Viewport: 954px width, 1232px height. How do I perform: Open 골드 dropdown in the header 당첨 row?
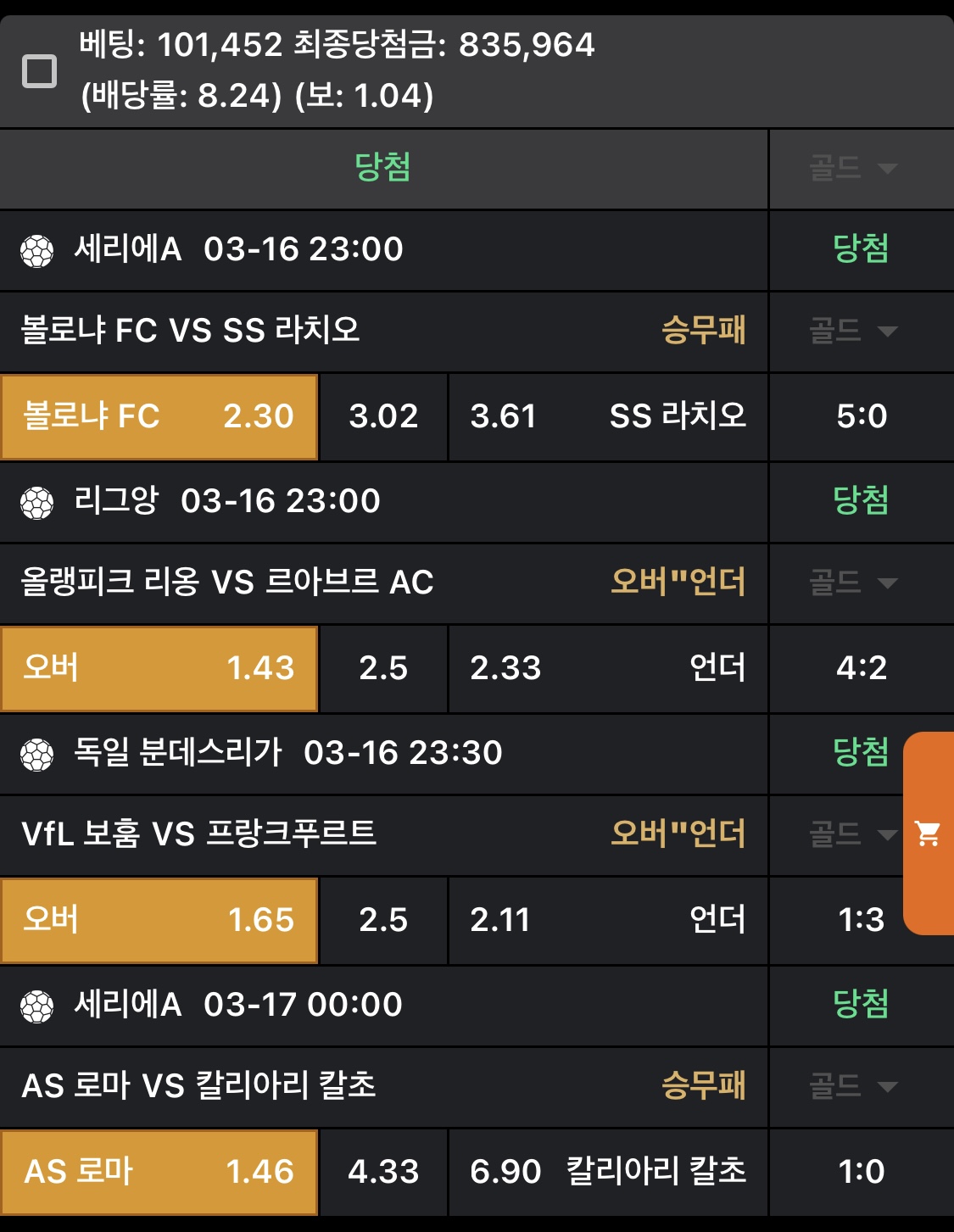point(853,168)
